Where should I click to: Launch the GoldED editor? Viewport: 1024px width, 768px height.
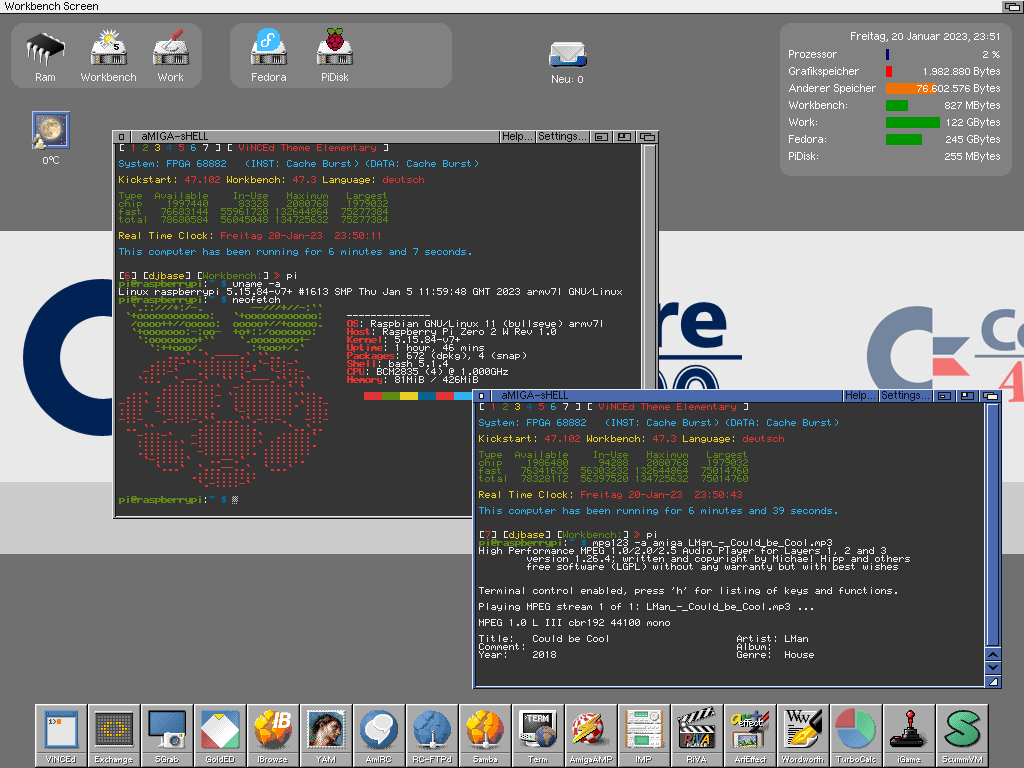219,735
